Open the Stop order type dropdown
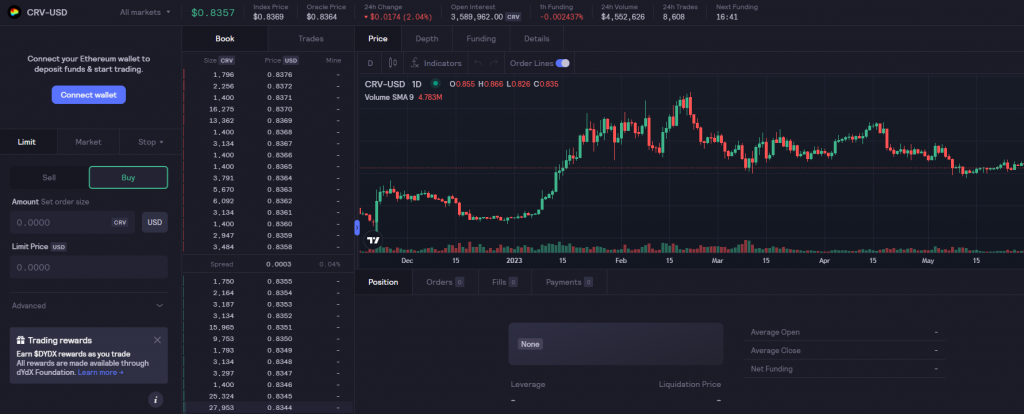Image resolution: width=1024 pixels, height=414 pixels. [x=151, y=142]
